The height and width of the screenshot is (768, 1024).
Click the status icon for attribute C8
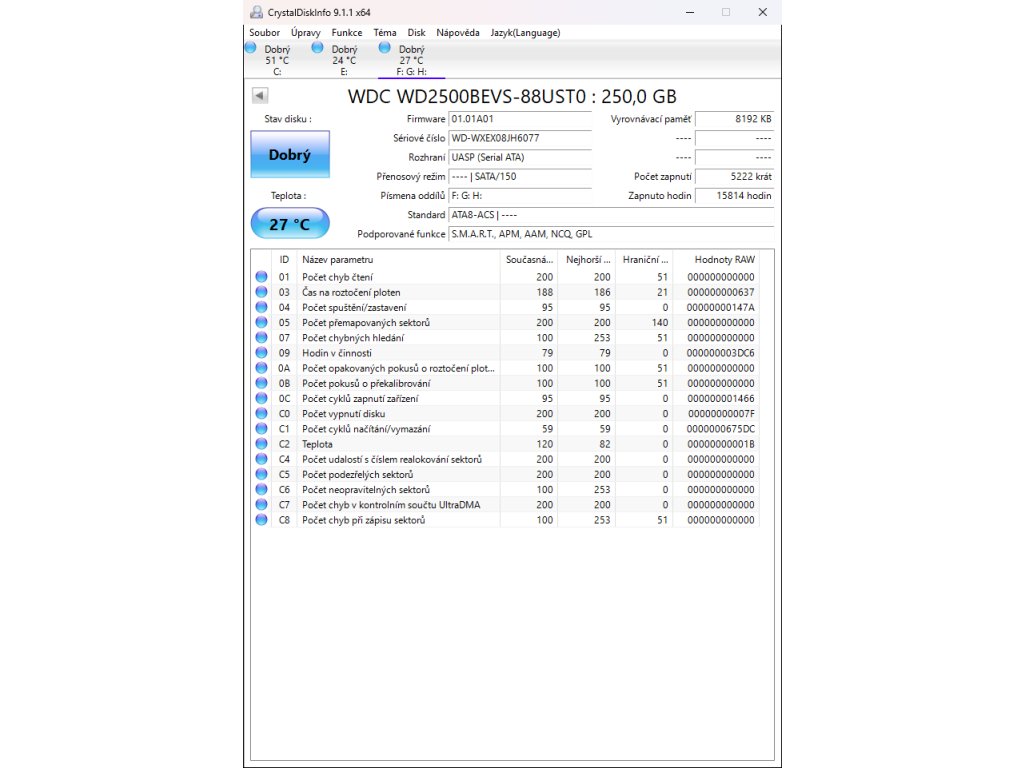pos(262,520)
